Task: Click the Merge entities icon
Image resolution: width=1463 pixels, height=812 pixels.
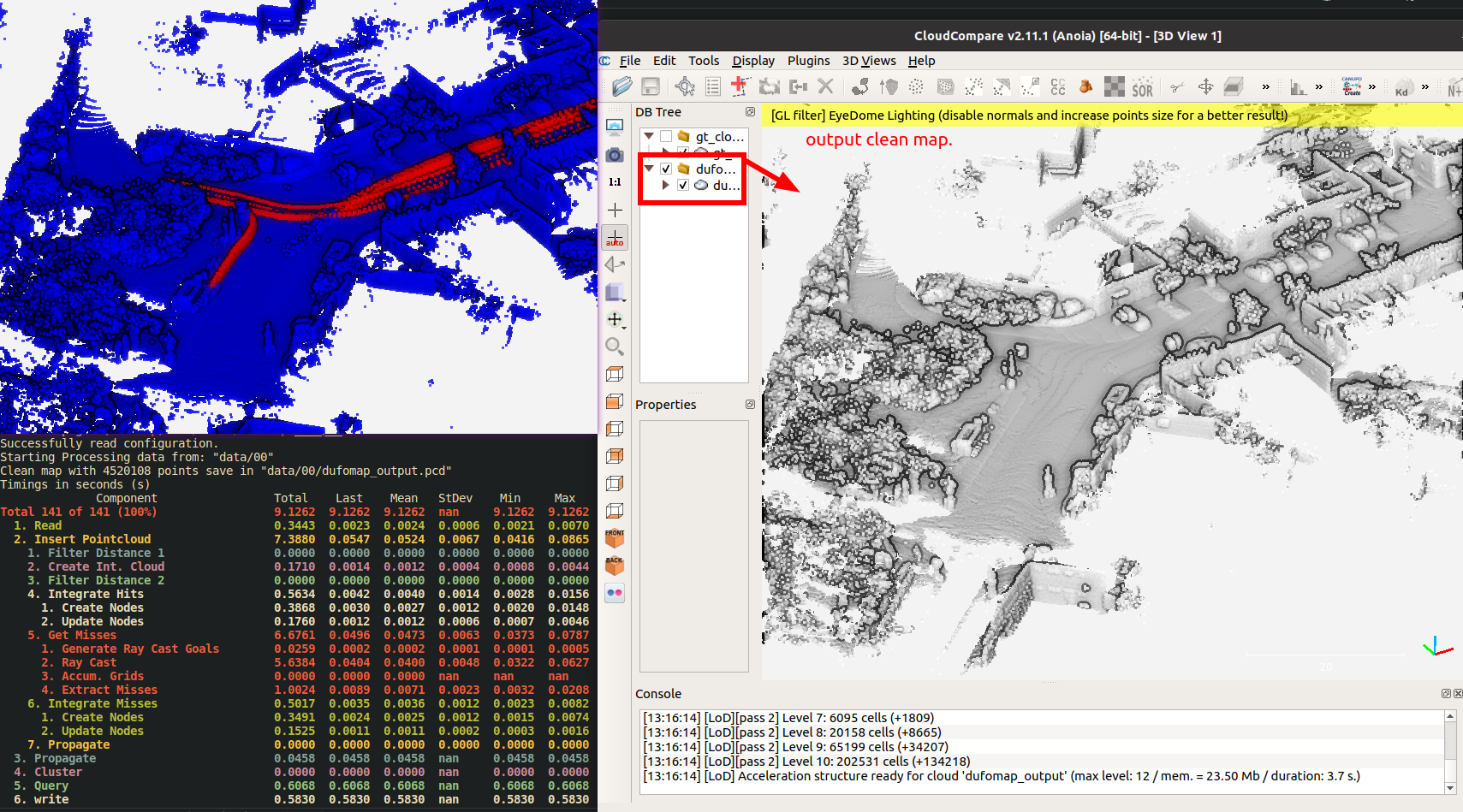Action: coord(798,86)
